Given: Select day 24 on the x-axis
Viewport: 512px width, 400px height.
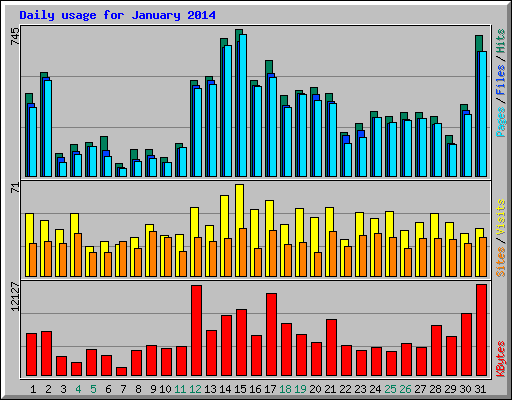Looking at the screenshot, I should (x=375, y=389).
